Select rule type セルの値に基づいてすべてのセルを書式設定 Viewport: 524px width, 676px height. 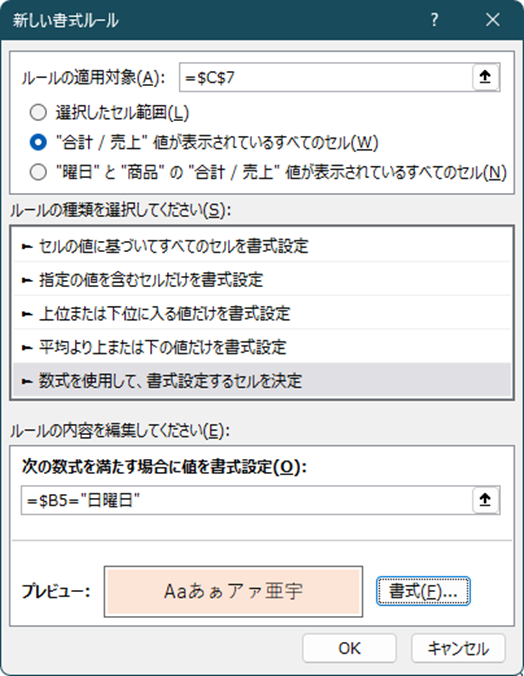(x=262, y=246)
